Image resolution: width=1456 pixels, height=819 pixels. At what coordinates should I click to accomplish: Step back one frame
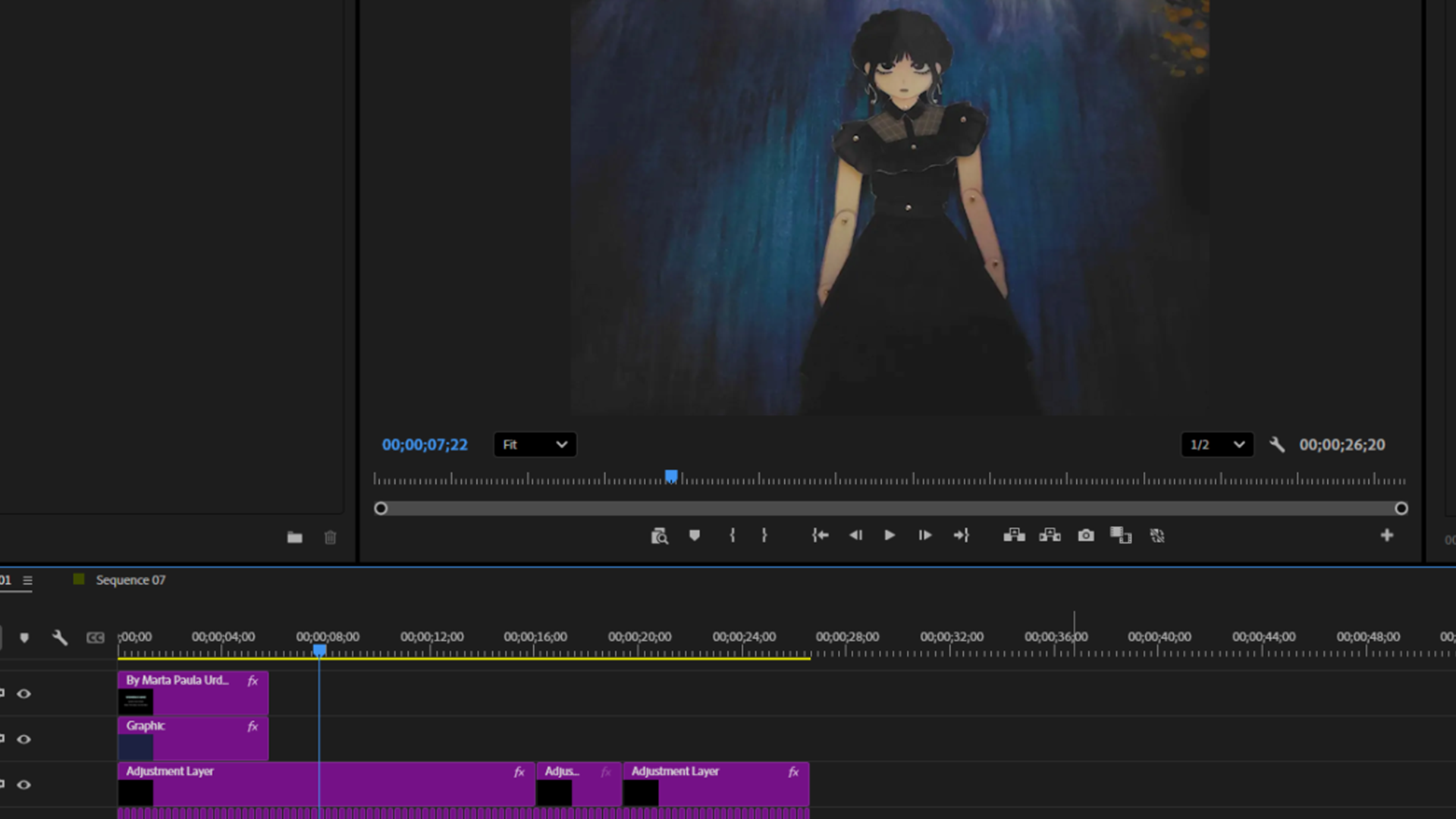tap(855, 535)
